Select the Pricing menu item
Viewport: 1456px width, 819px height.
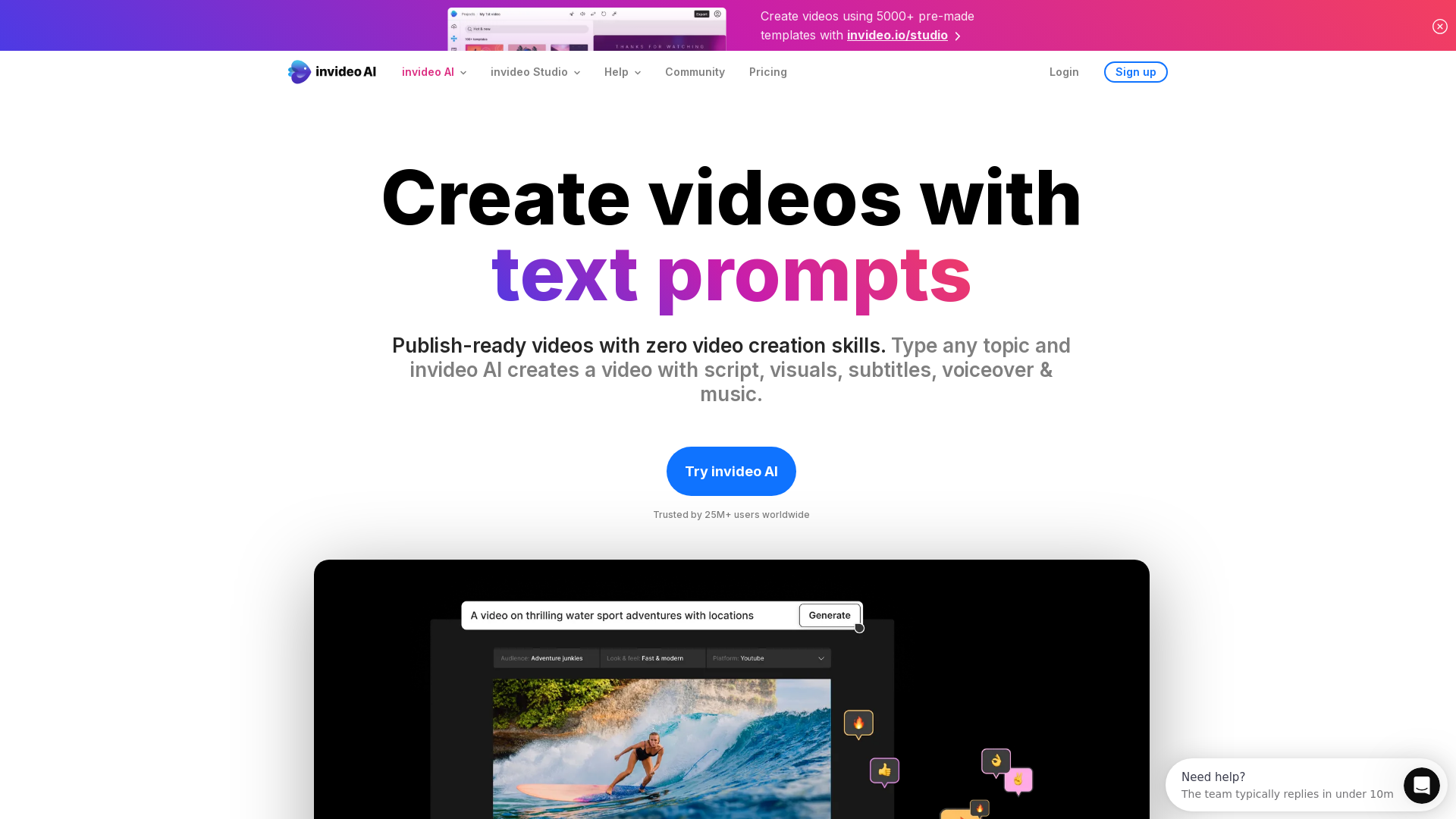pyautogui.click(x=767, y=71)
